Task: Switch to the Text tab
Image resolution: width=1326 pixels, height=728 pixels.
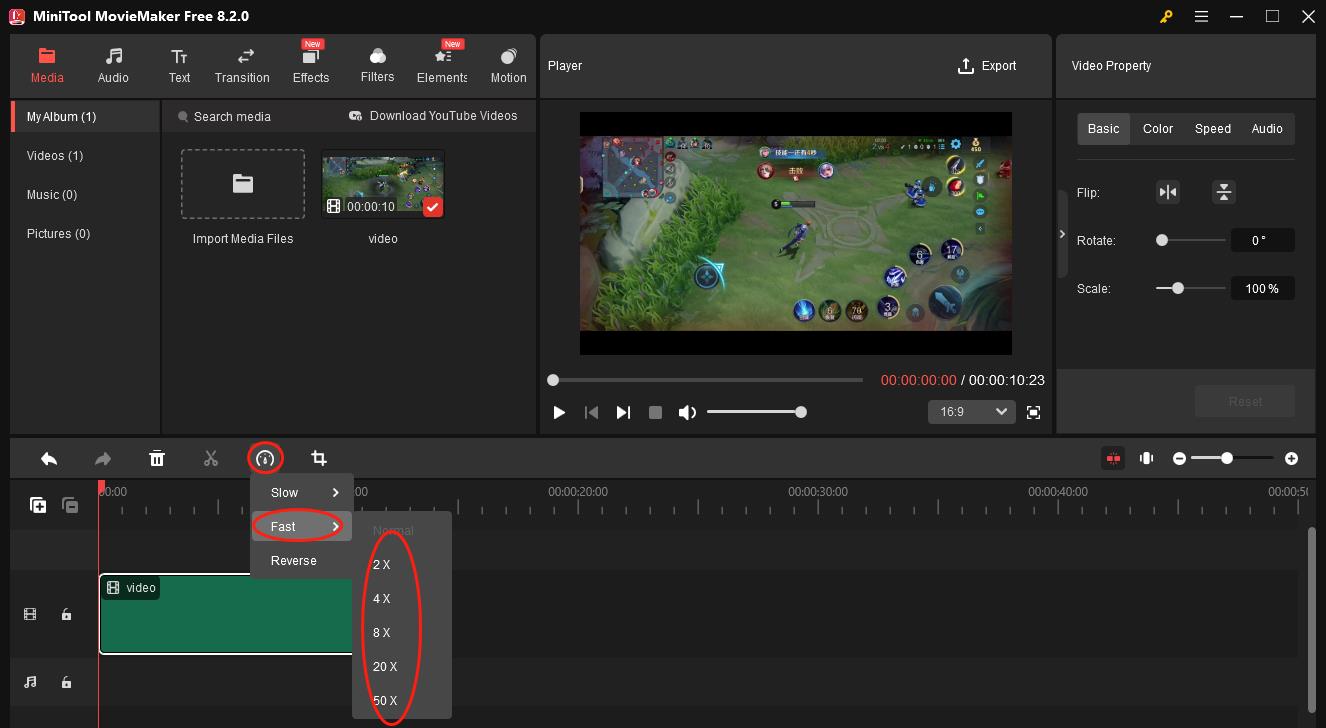Action: [x=179, y=65]
